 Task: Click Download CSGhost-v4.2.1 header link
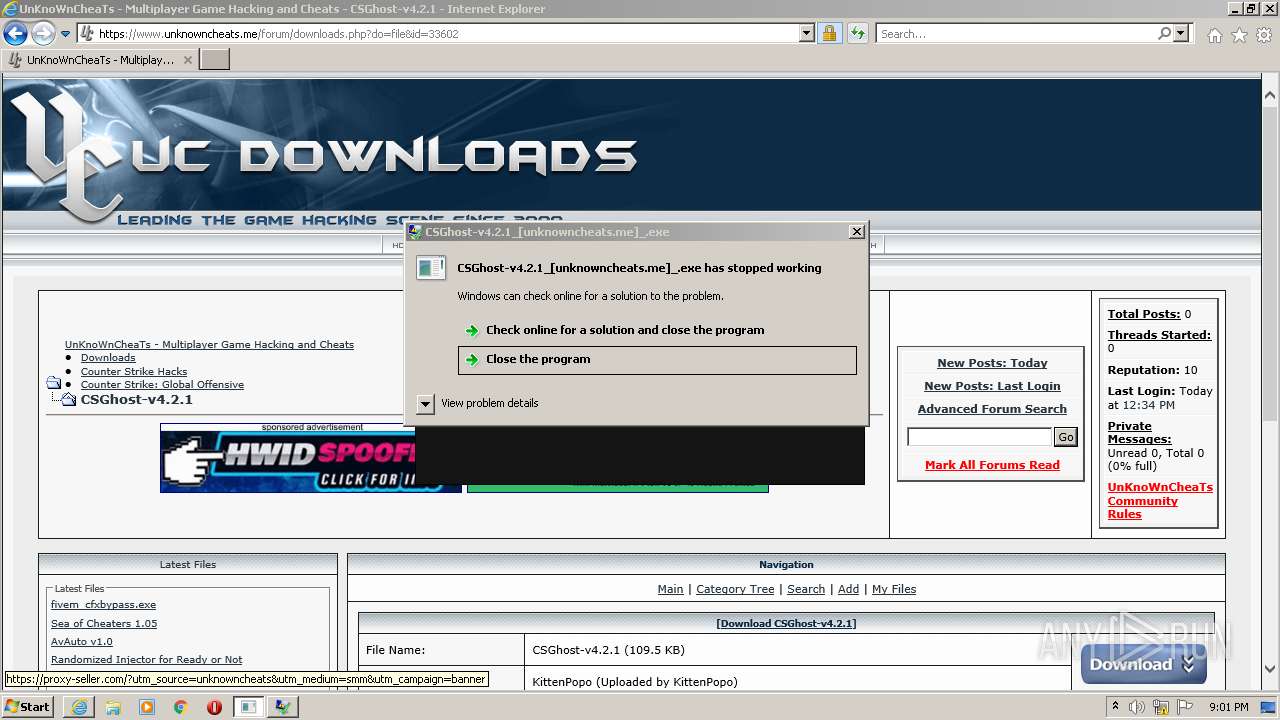tap(786, 624)
